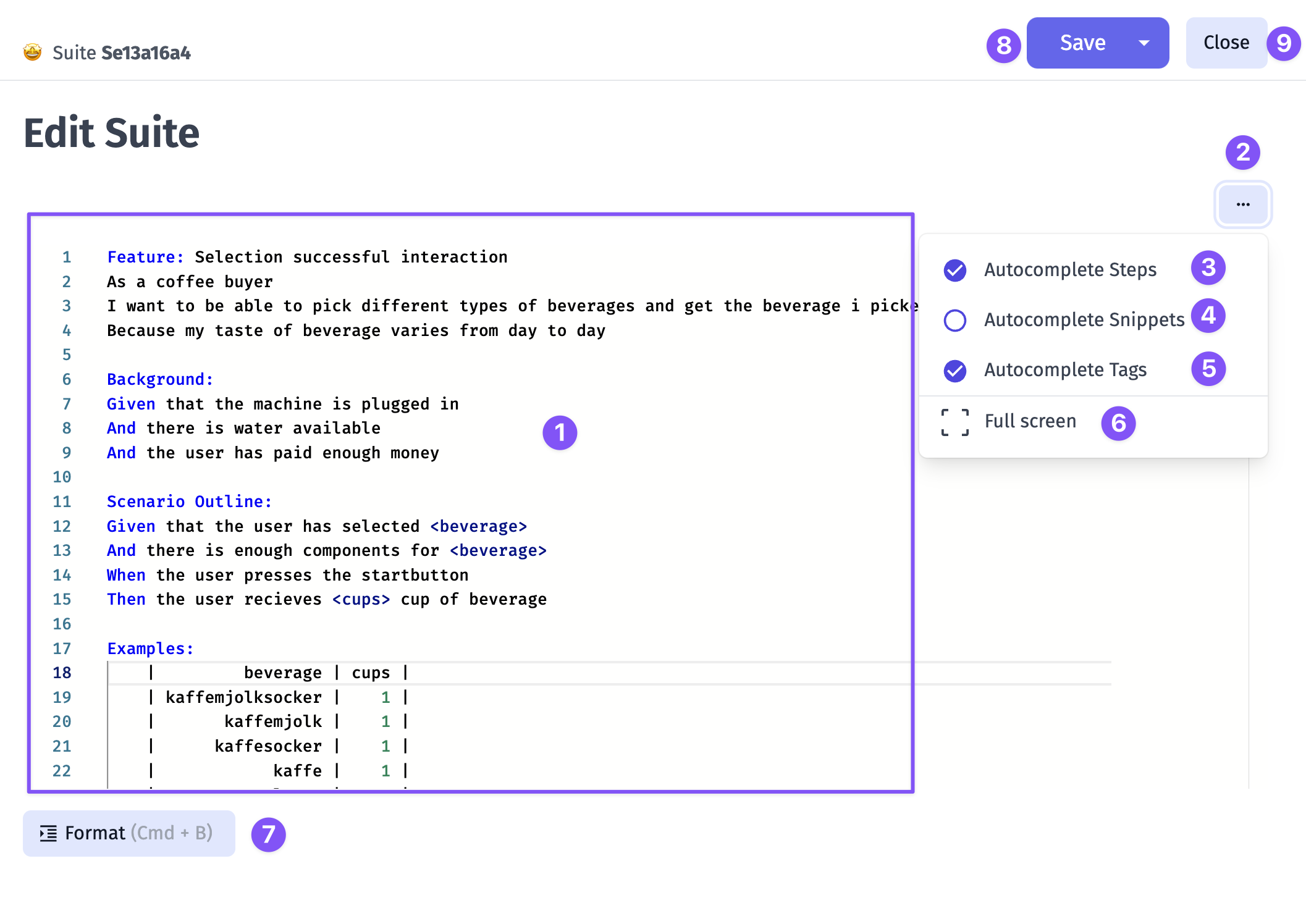Click line number 18 in the gutter

[x=62, y=673]
